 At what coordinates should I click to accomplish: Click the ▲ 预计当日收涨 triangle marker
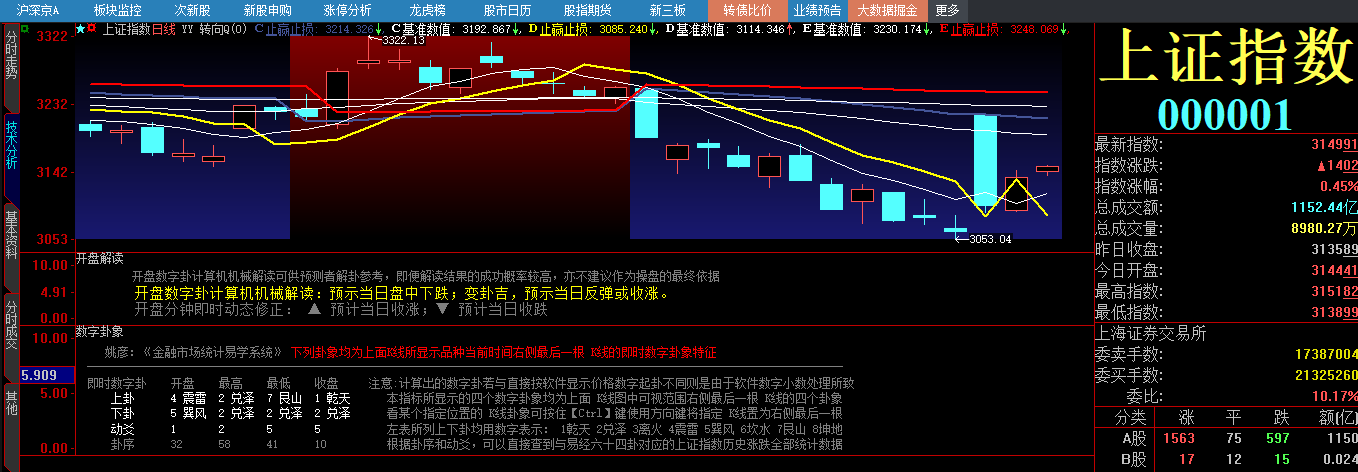(x=314, y=309)
